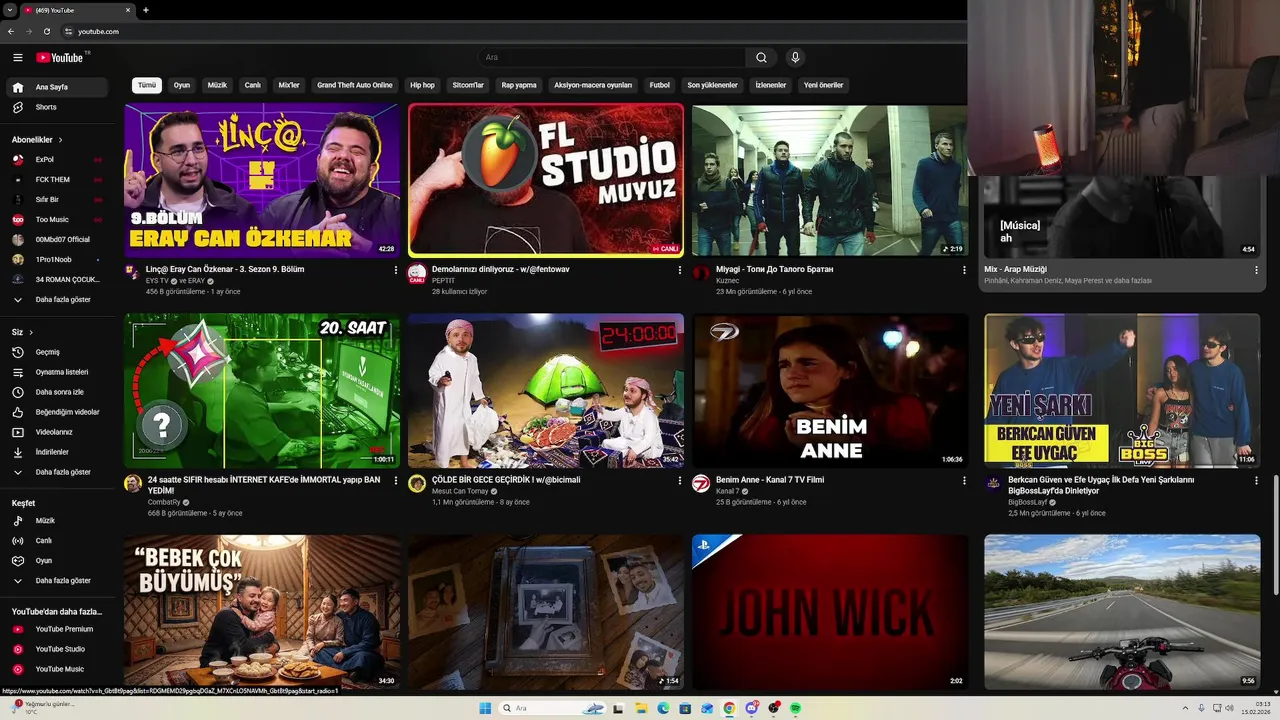1280x720 pixels.
Task: Select the Rap yapma chip
Action: coord(519,85)
